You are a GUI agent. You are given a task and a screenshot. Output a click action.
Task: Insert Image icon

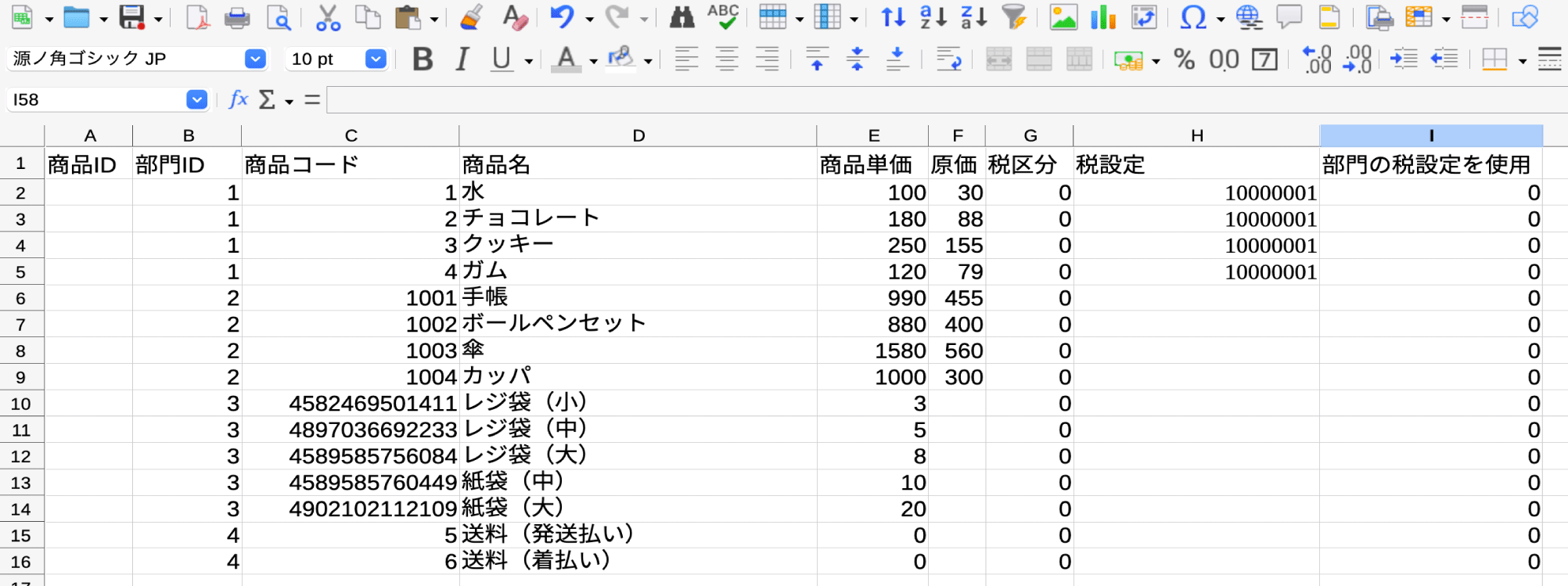click(x=1063, y=17)
